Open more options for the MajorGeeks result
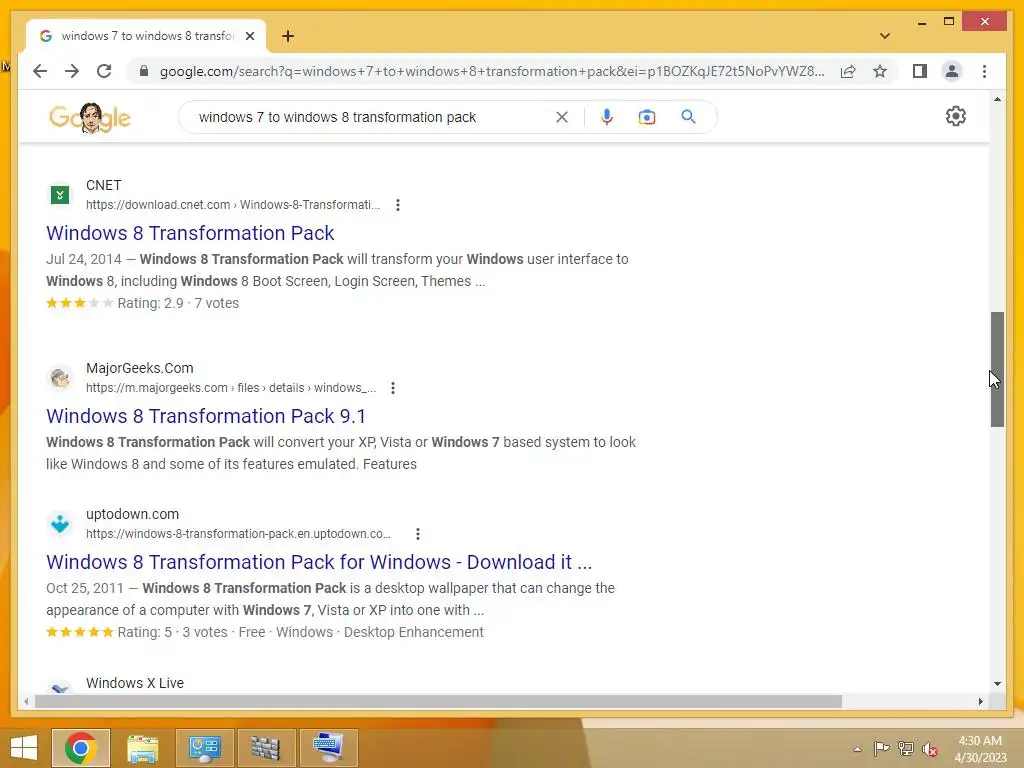Viewport: 1024px width, 768px height. [x=392, y=388]
